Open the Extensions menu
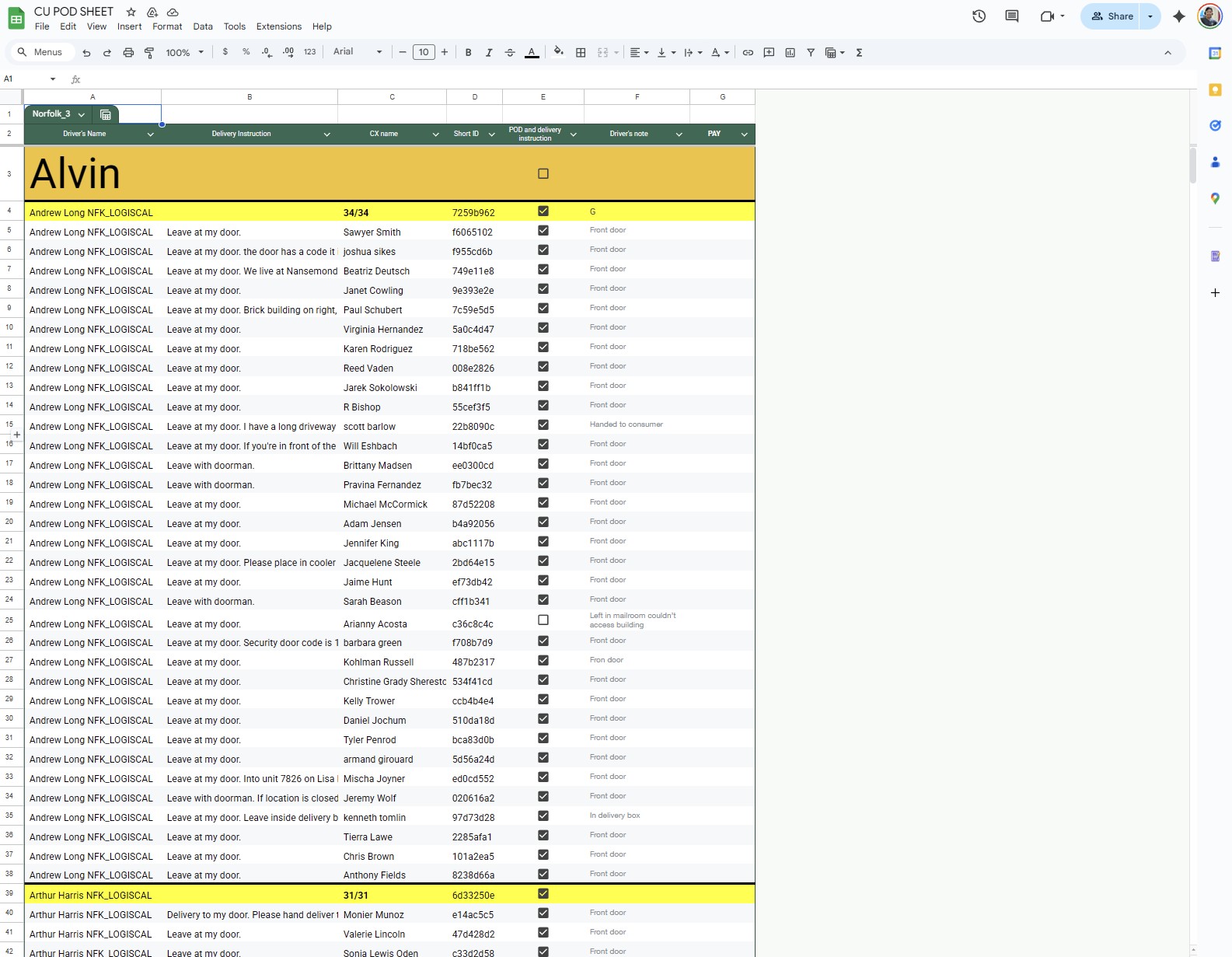This screenshot has width=1232, height=957. pyautogui.click(x=278, y=26)
